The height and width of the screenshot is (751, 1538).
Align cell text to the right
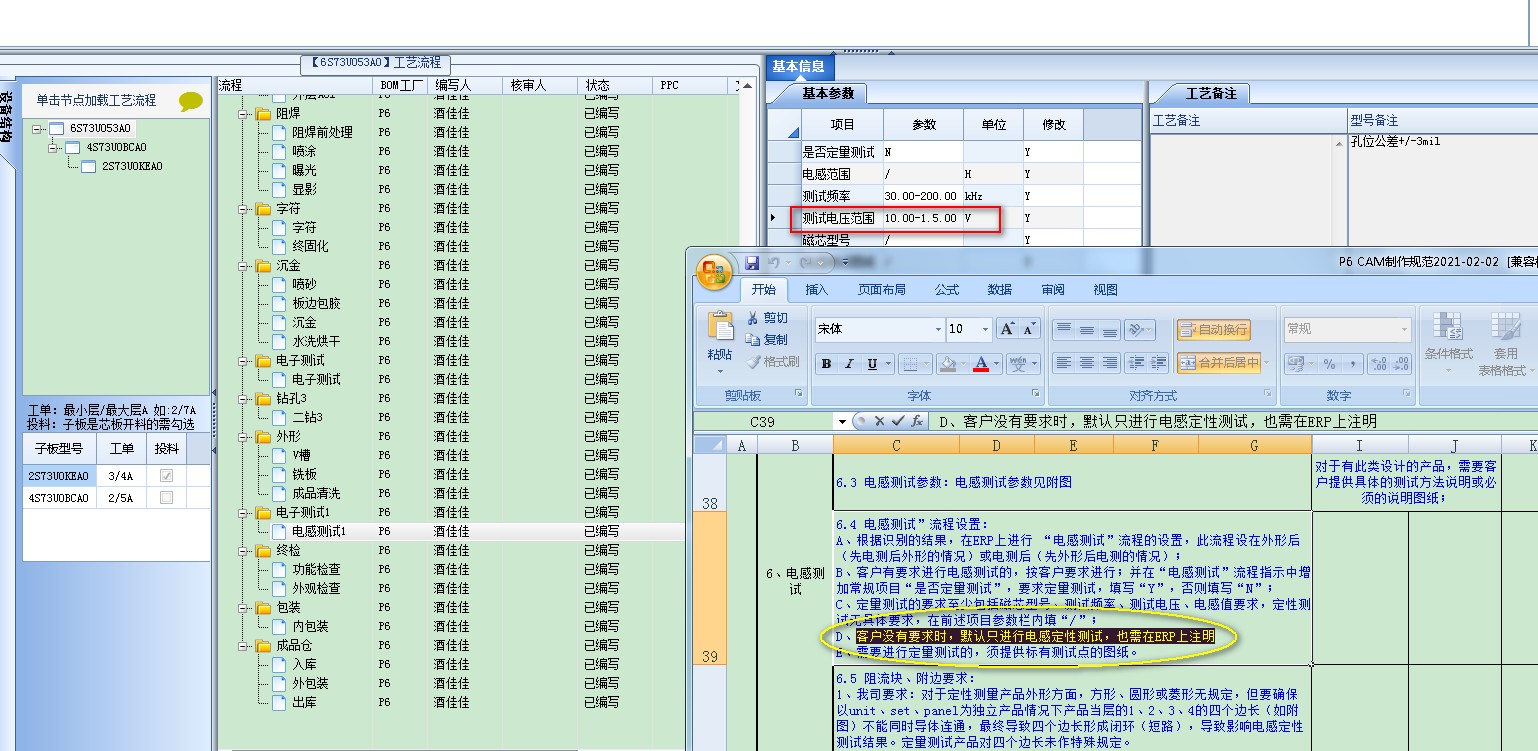[1110, 364]
